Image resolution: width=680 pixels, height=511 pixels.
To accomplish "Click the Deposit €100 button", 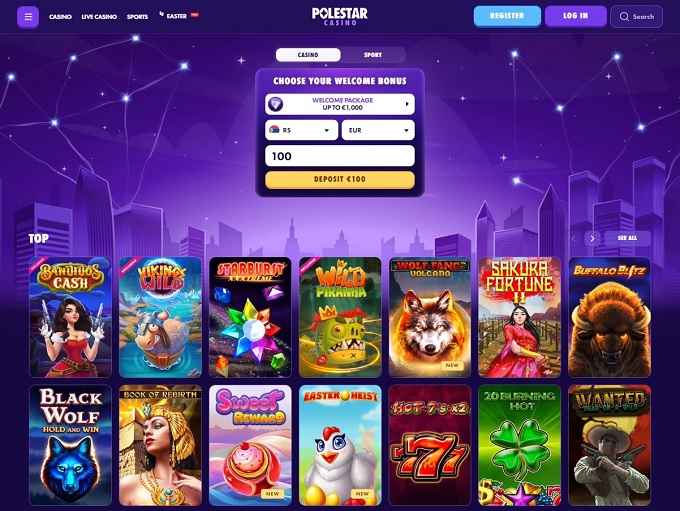I will [x=340, y=179].
